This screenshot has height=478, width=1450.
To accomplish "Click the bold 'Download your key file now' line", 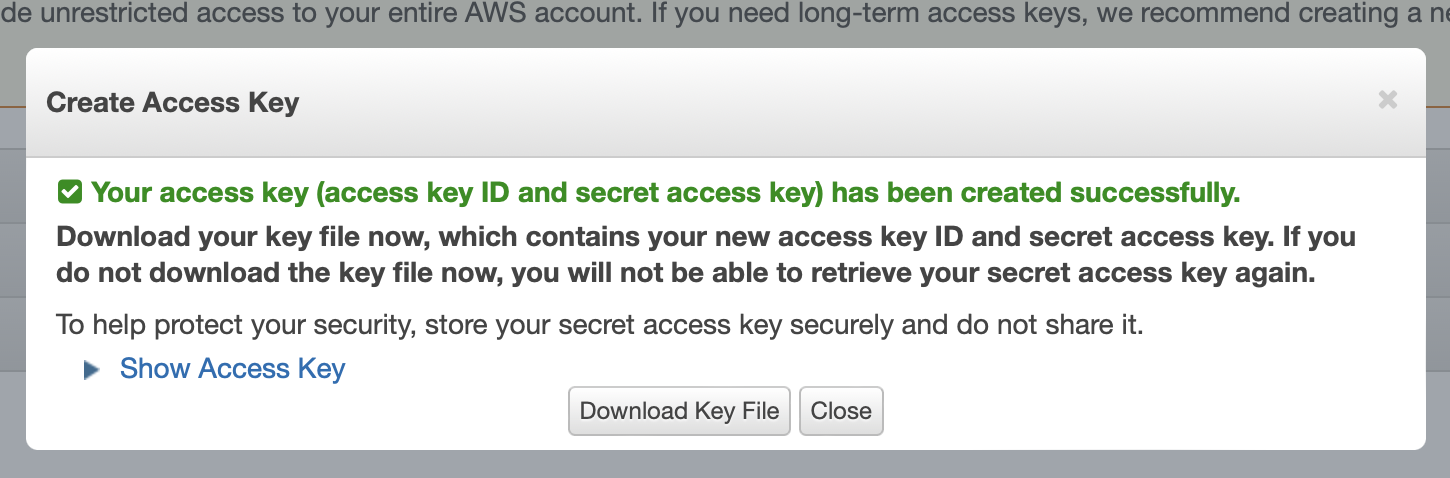I will (x=706, y=237).
